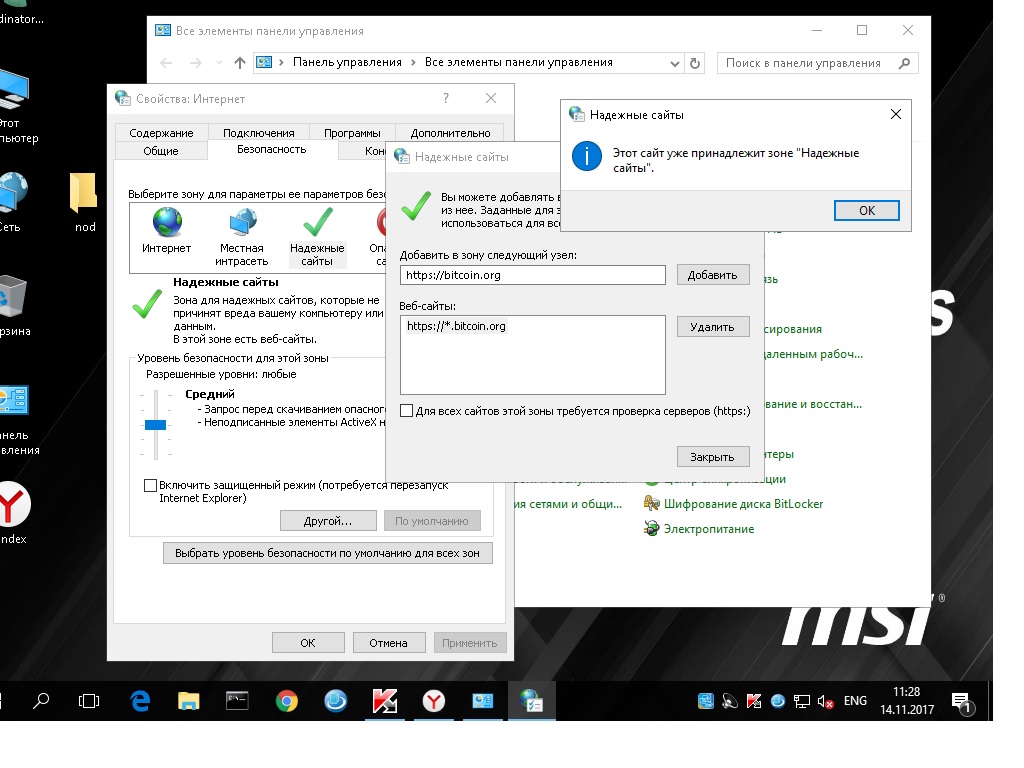Click the Task View taskbar icon
The width and height of the screenshot is (1024, 768).
(x=90, y=701)
